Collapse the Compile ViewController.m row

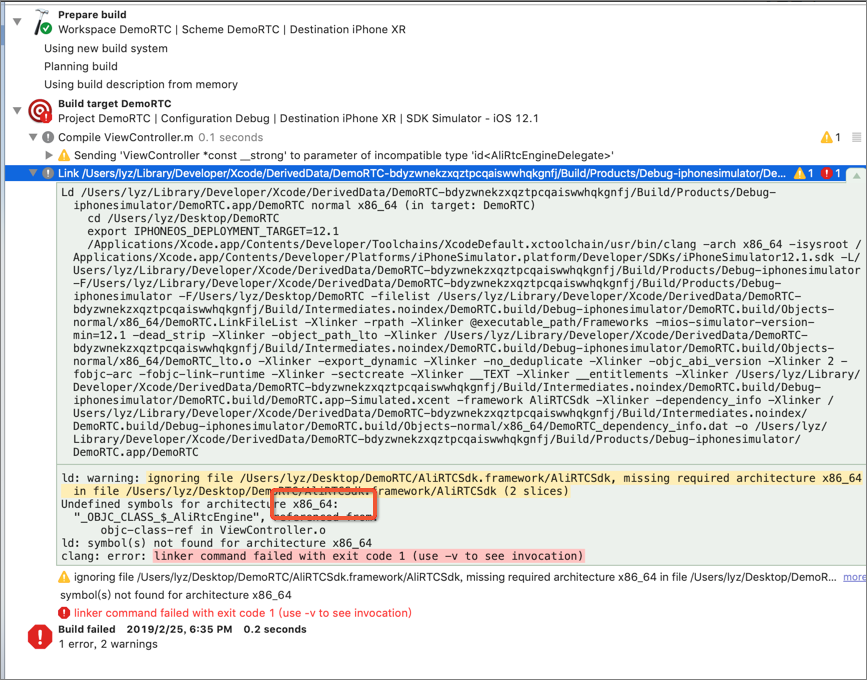coord(33,137)
